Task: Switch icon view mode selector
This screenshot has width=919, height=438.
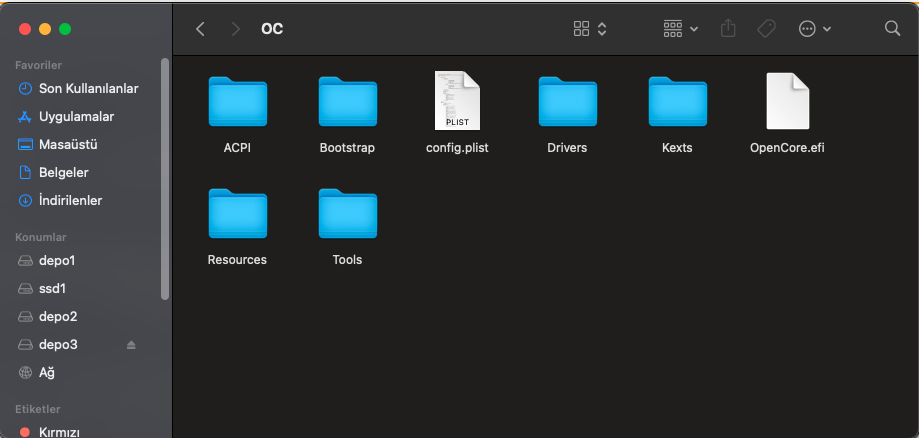Action: (x=590, y=29)
